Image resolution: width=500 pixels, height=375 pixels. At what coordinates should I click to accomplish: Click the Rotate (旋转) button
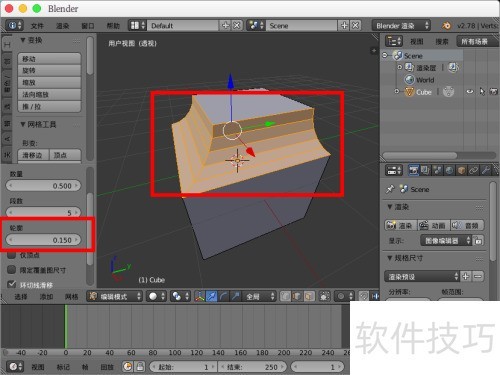click(x=49, y=71)
